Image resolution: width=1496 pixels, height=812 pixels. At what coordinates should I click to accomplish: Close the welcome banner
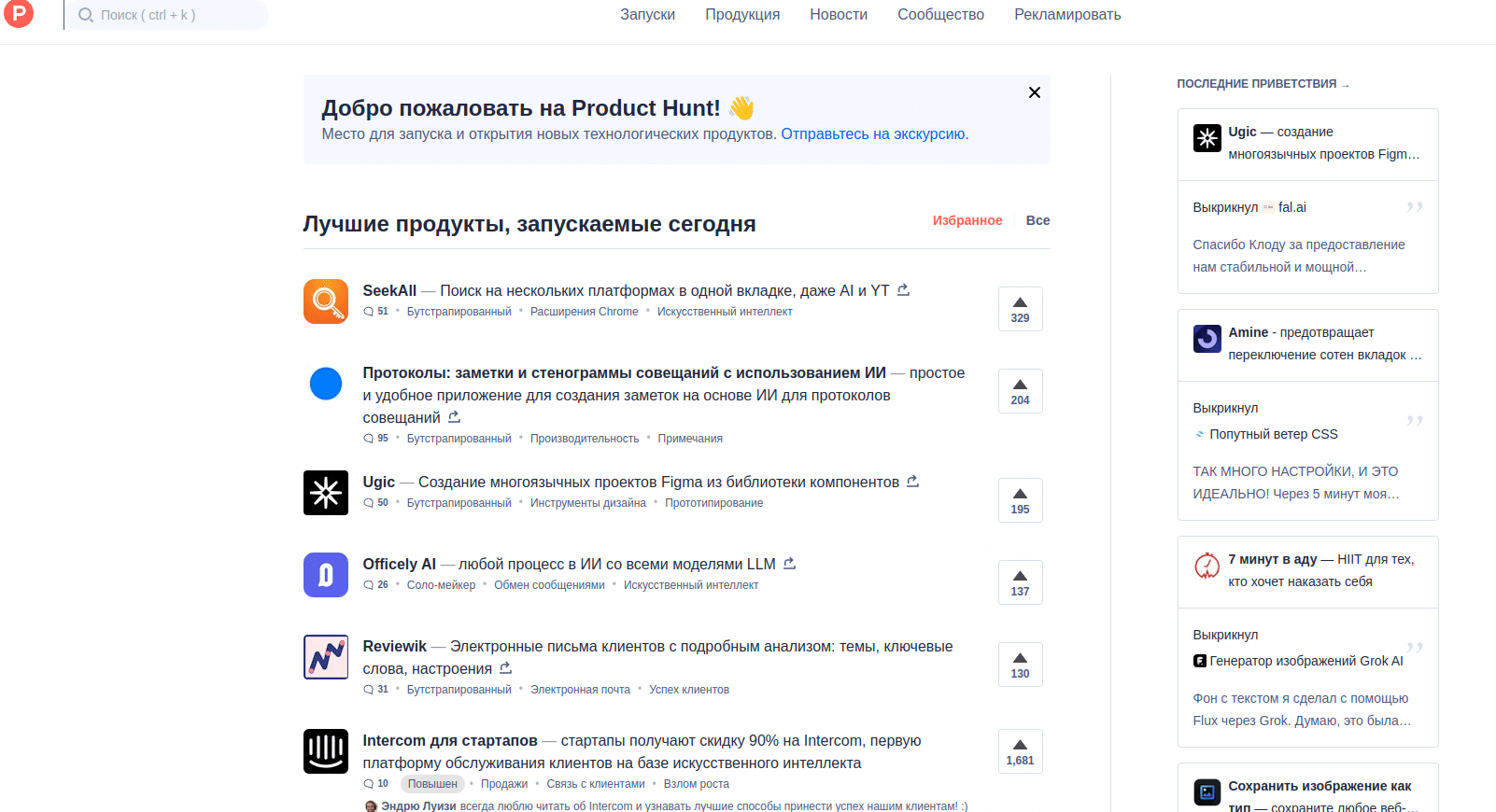coord(1035,92)
